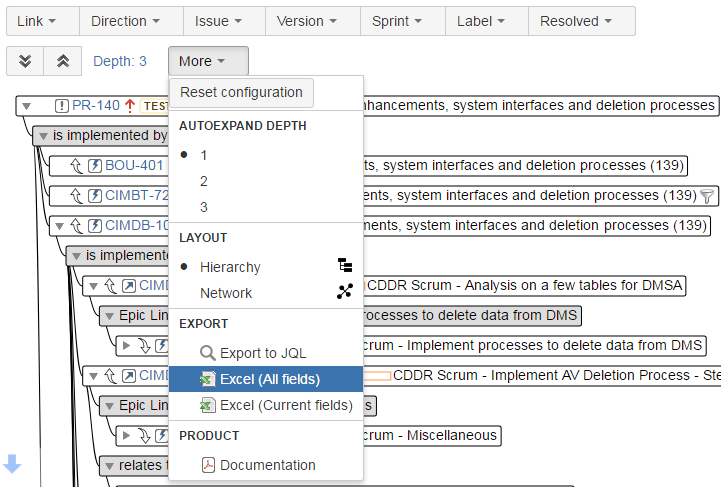Open the Sprint filter dropdown
Viewport: 721px width, 487px height.
point(395,21)
